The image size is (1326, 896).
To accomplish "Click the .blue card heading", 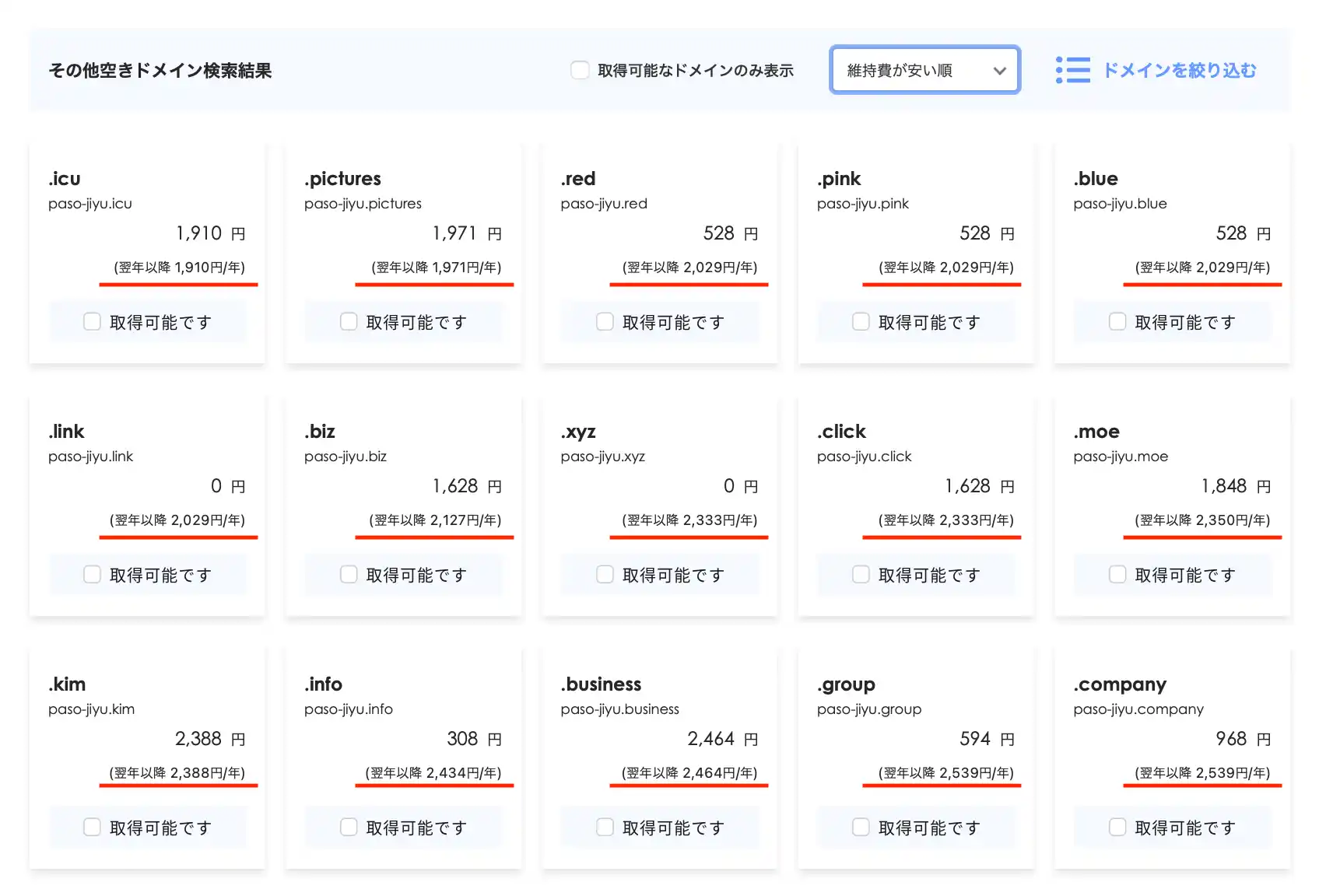I will [x=1096, y=179].
